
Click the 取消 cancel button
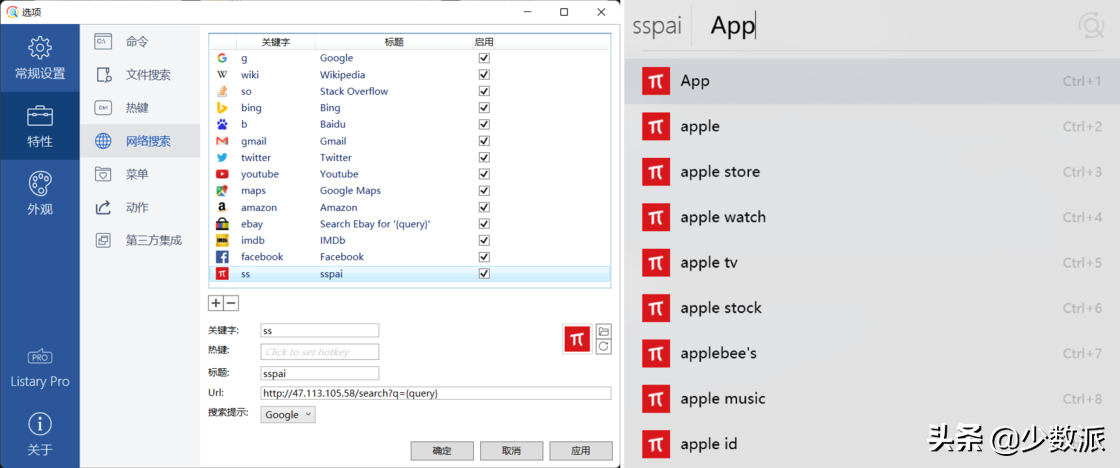pos(511,451)
